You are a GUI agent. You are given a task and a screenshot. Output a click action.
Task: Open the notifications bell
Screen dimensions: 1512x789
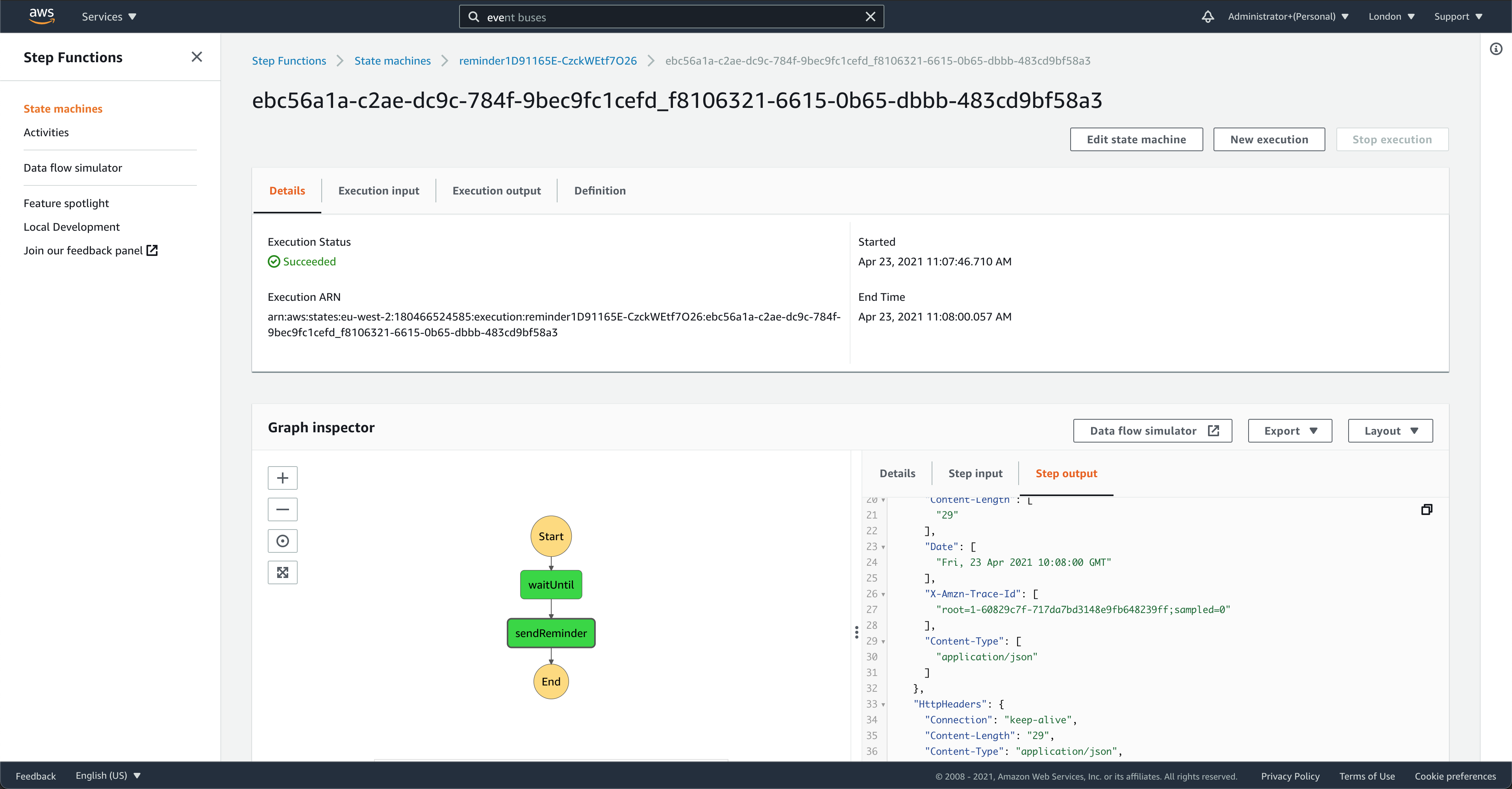click(x=1207, y=17)
